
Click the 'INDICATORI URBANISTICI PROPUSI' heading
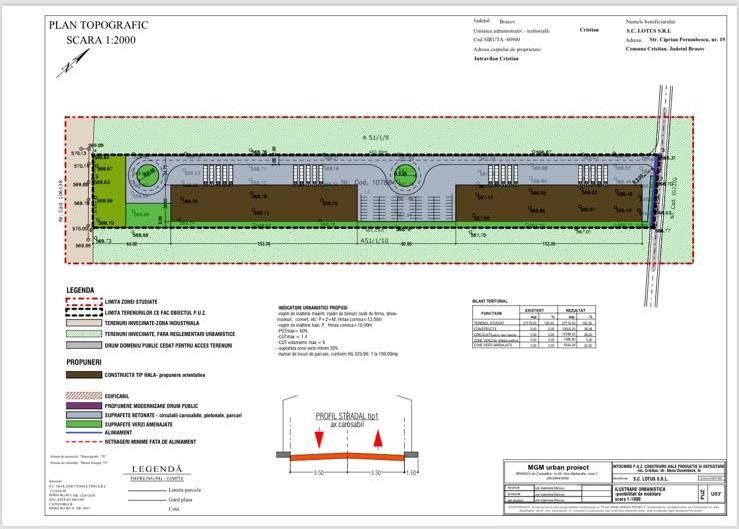pyautogui.click(x=313, y=307)
